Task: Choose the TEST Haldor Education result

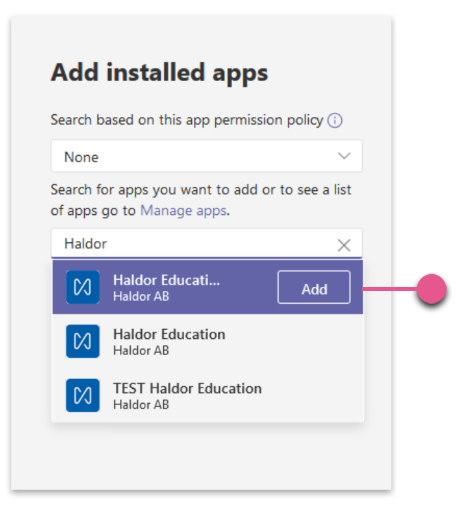Action: [x=208, y=396]
